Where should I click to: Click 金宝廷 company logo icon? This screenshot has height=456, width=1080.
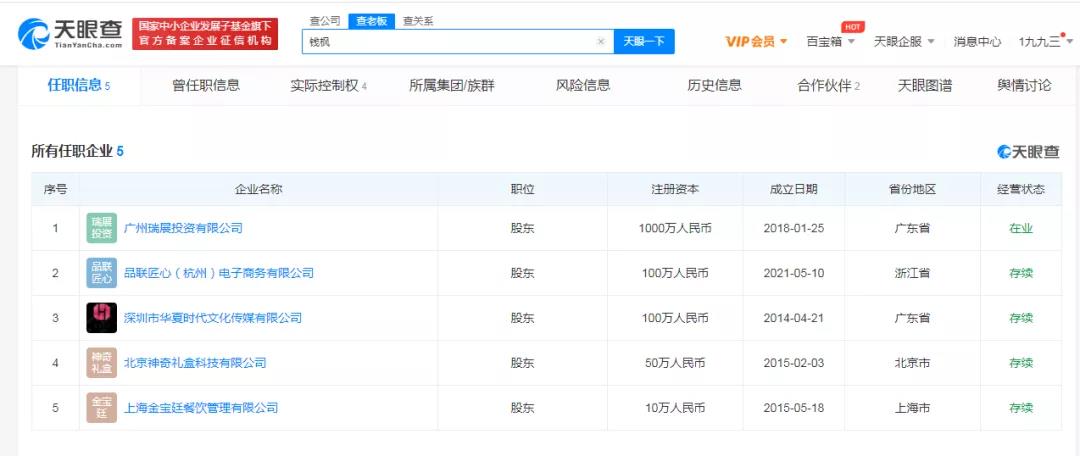101,408
